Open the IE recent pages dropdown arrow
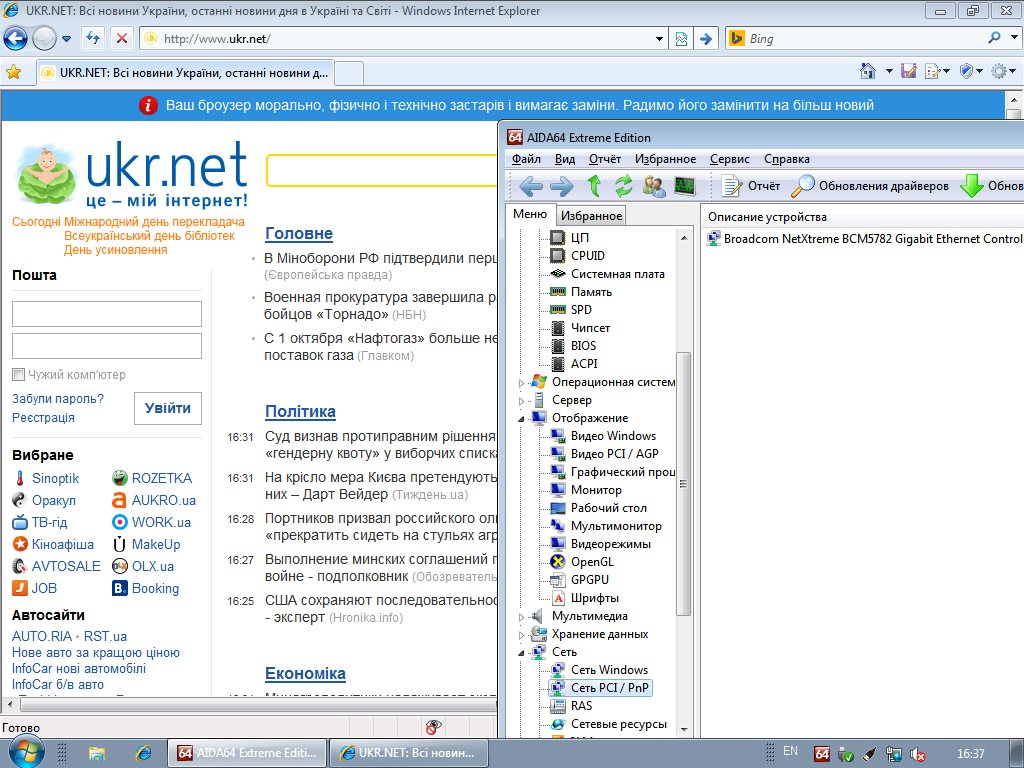The image size is (1024, 768). click(67, 39)
